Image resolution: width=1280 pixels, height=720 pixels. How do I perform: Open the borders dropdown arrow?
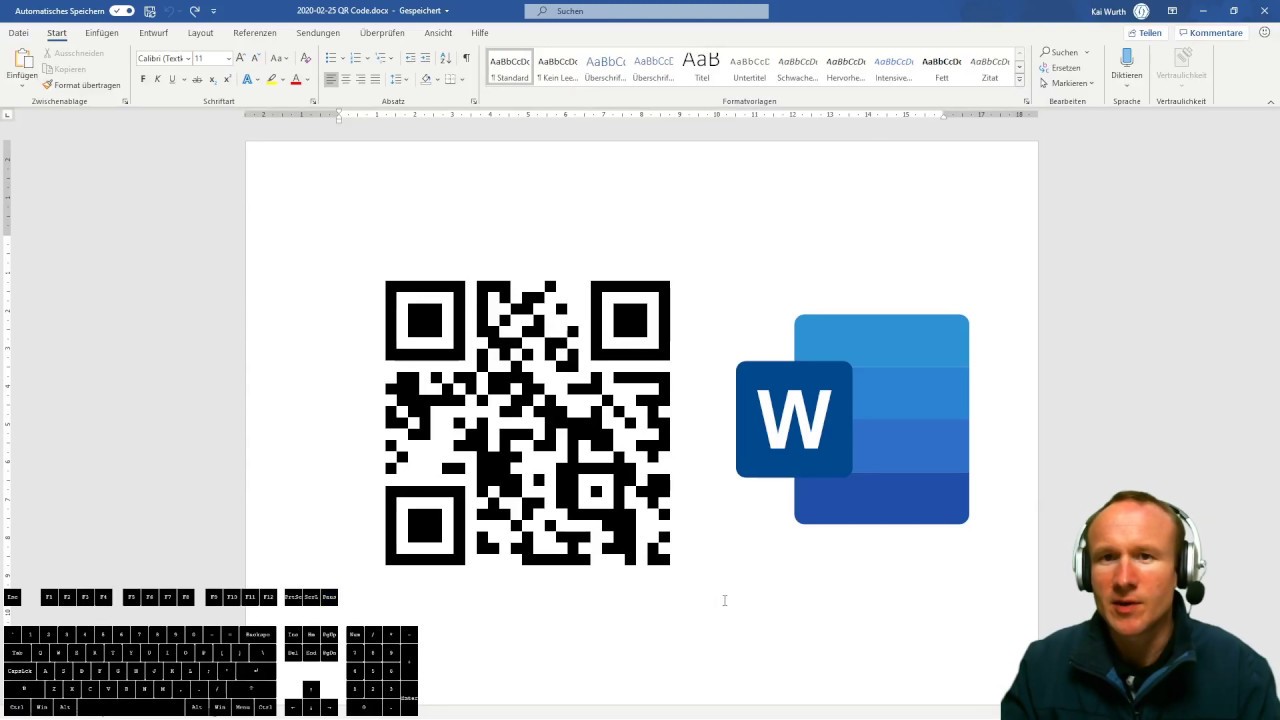(461, 79)
